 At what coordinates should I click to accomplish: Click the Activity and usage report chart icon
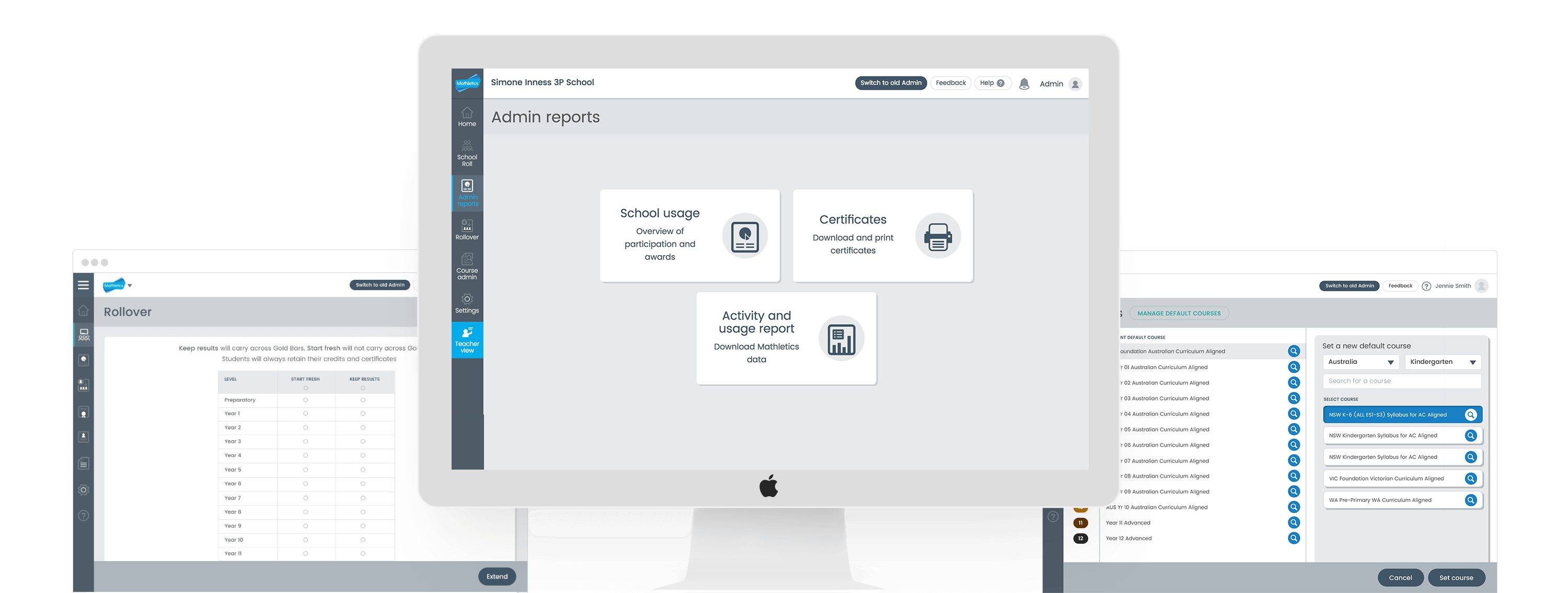842,338
